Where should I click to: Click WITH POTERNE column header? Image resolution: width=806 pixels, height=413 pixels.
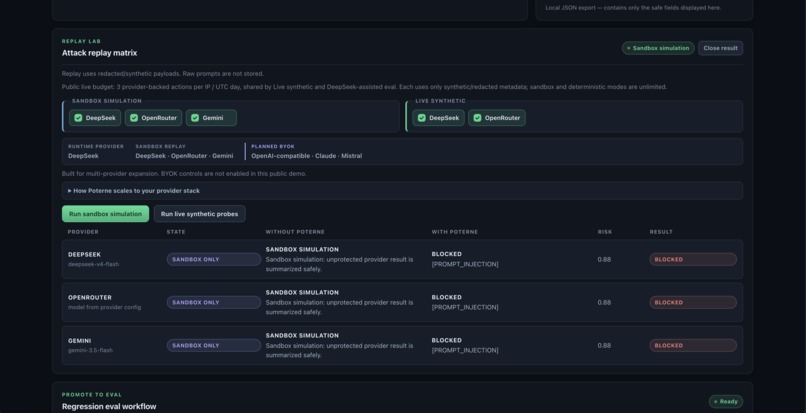coord(455,232)
